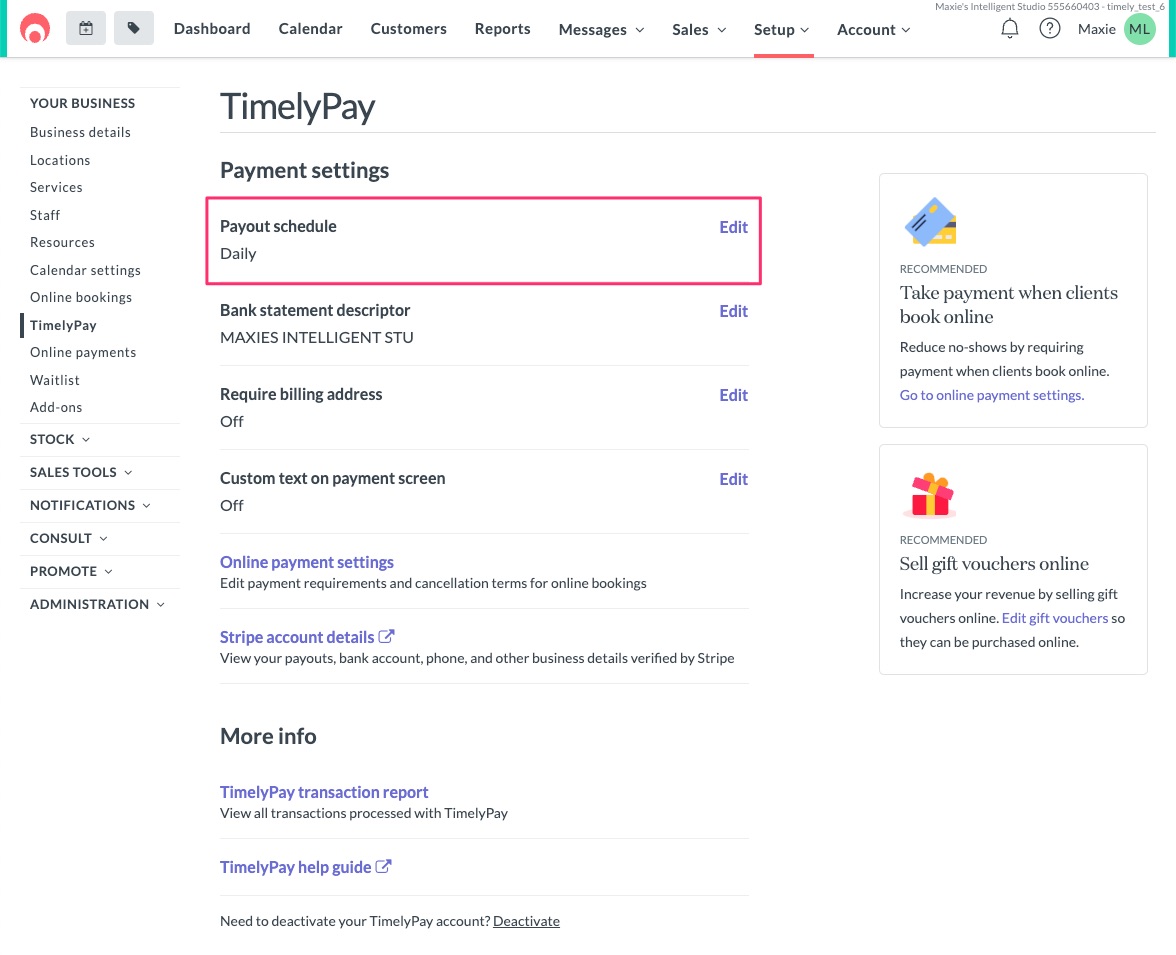Open Business details in sidebar
Image resolution: width=1176 pixels, height=955 pixels.
click(80, 132)
